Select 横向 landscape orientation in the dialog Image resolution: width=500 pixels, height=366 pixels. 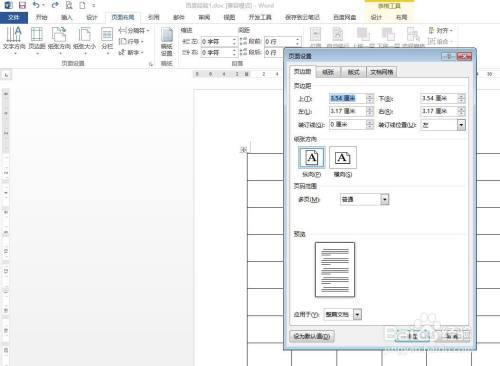[343, 158]
